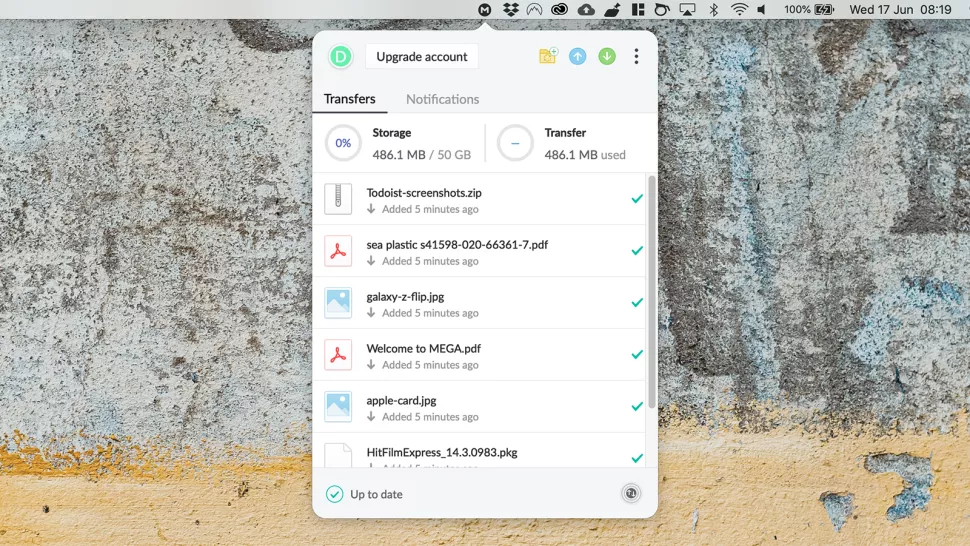Click the apple-card.jpg image icon
Image resolution: width=970 pixels, height=546 pixels.
pyautogui.click(x=338, y=407)
